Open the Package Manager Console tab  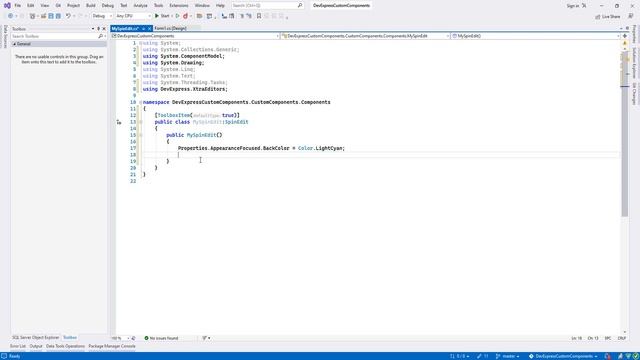coord(112,346)
